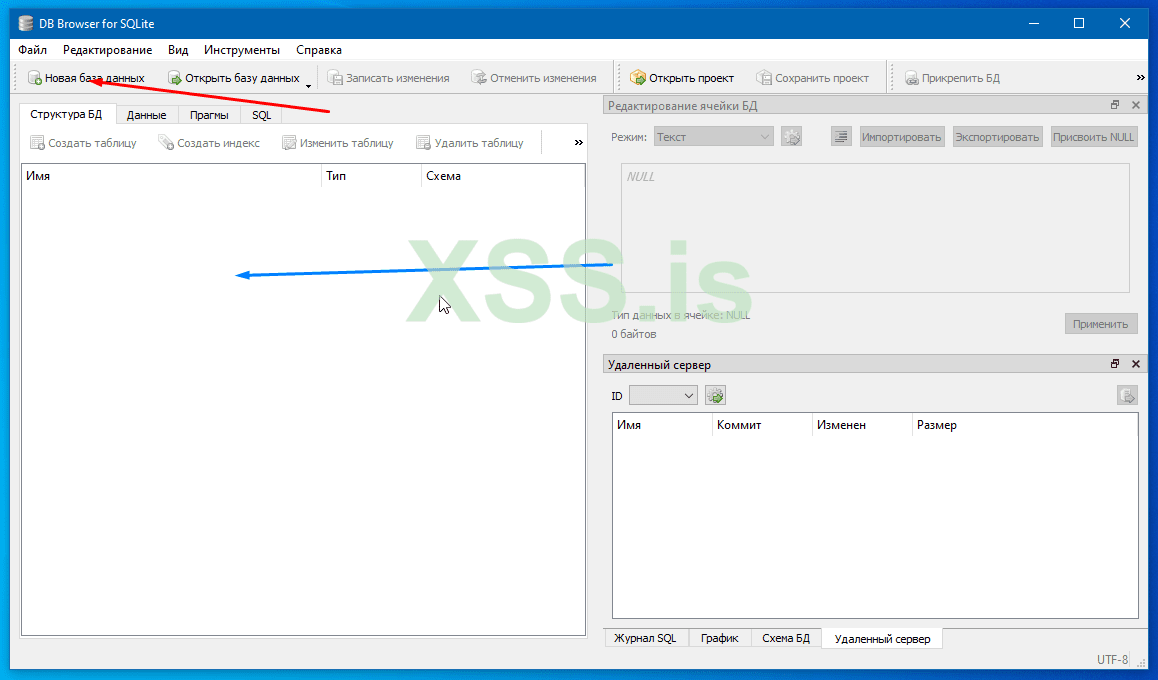Expand structure toolbar overflow chevron

click(x=578, y=142)
